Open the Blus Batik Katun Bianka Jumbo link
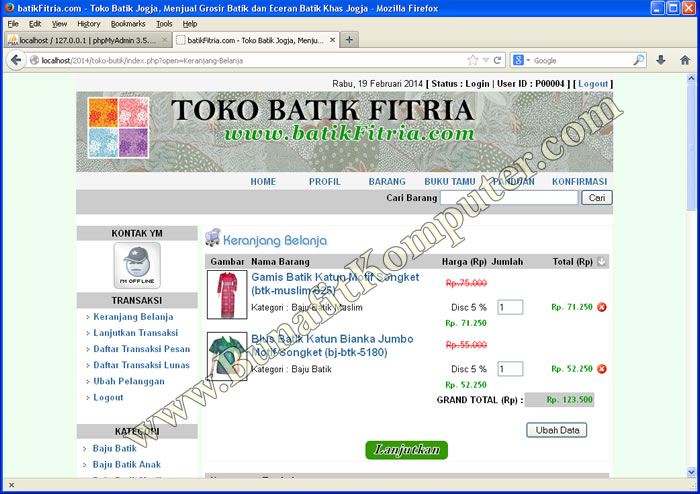Viewport: 700px width, 494px height. click(x=333, y=346)
